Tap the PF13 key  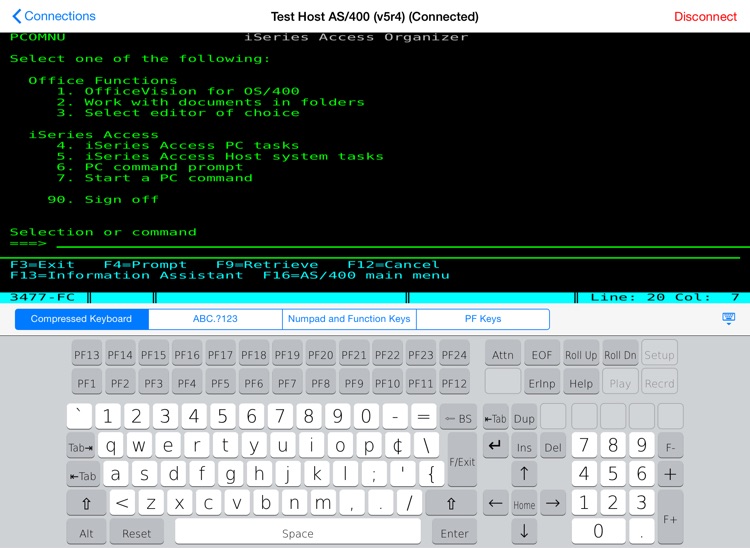coord(87,355)
